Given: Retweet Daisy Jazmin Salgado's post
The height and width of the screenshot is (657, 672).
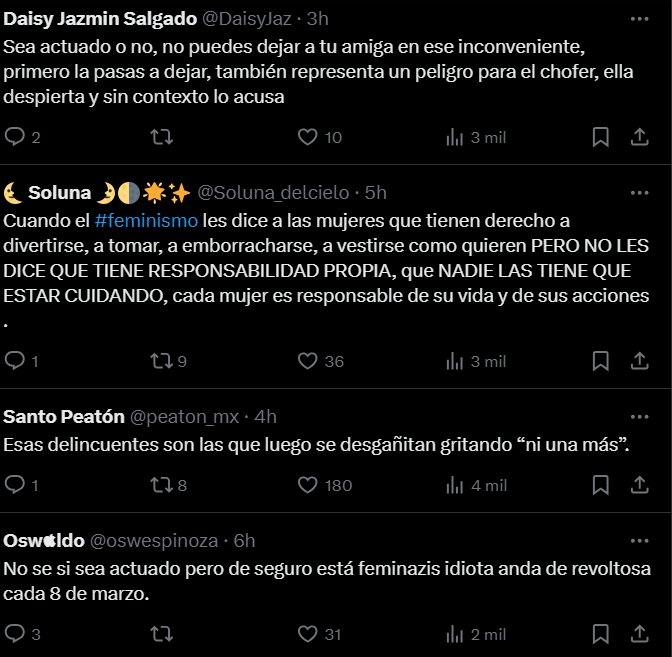Looking at the screenshot, I should pos(162,137).
